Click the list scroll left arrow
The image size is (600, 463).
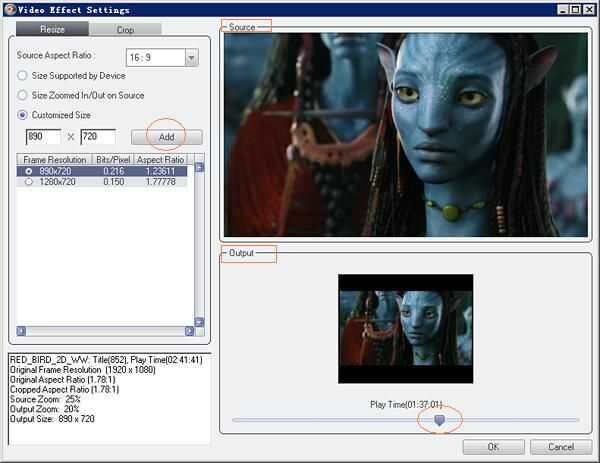21,331
